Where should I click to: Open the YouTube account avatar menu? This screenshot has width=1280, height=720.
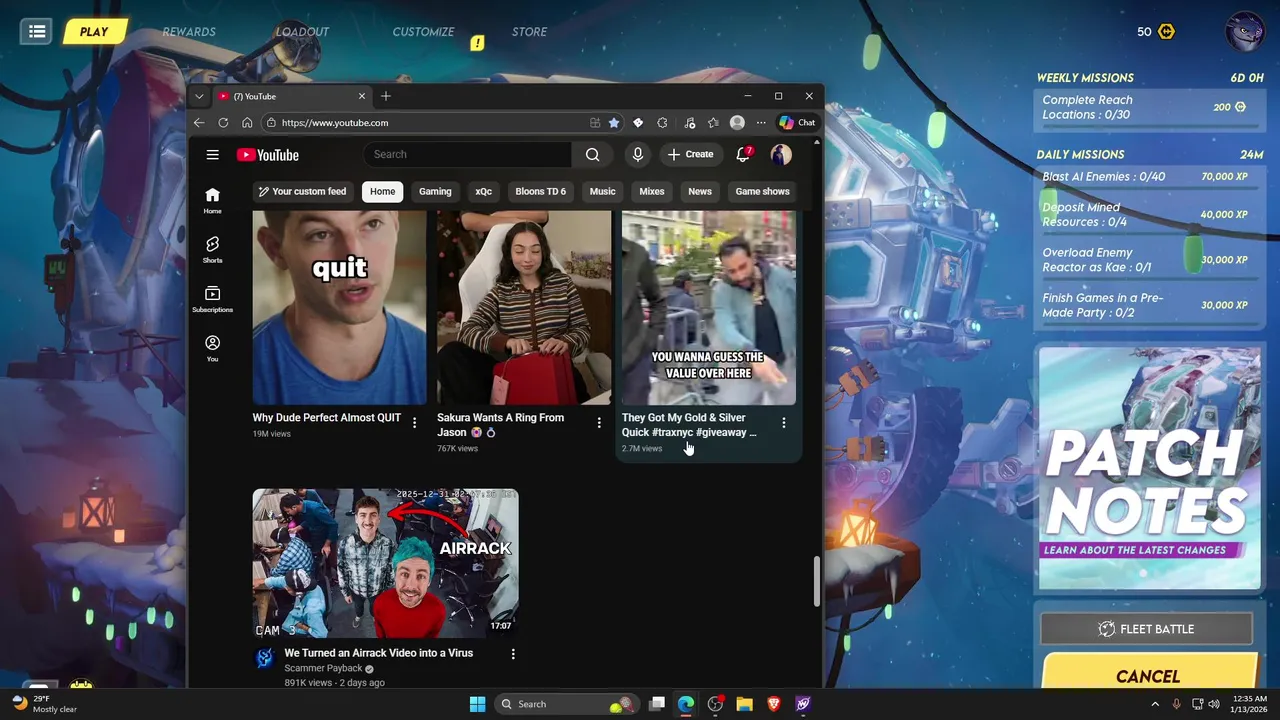tap(781, 154)
